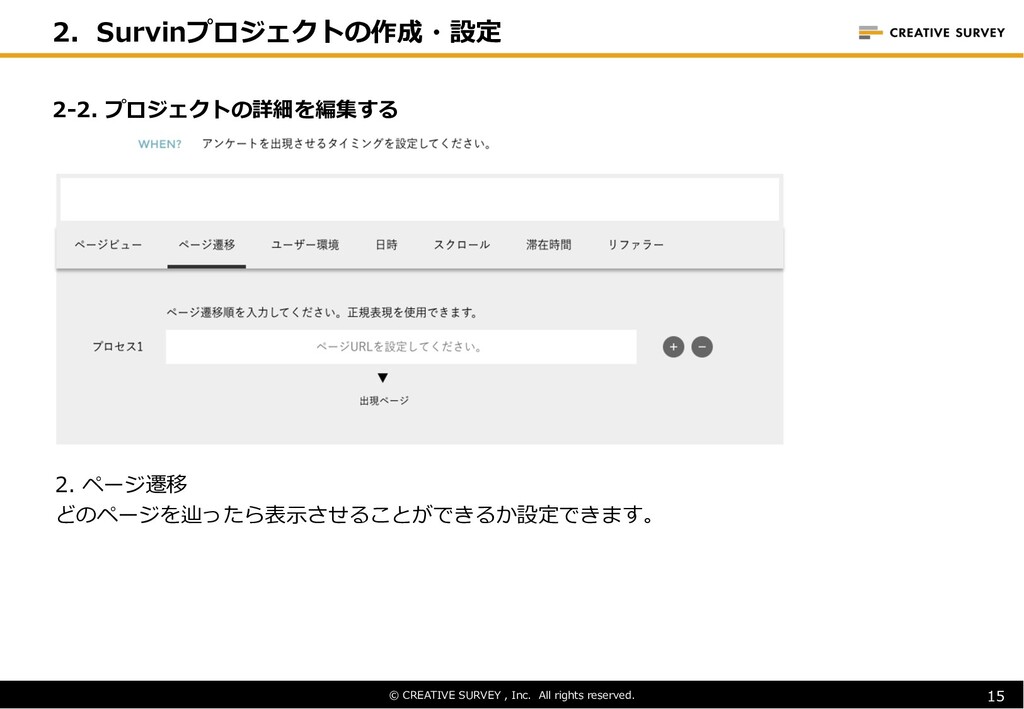Select the 滞在時間 tab
Image resolution: width=1024 pixels, height=709 pixels.
pyautogui.click(x=549, y=245)
